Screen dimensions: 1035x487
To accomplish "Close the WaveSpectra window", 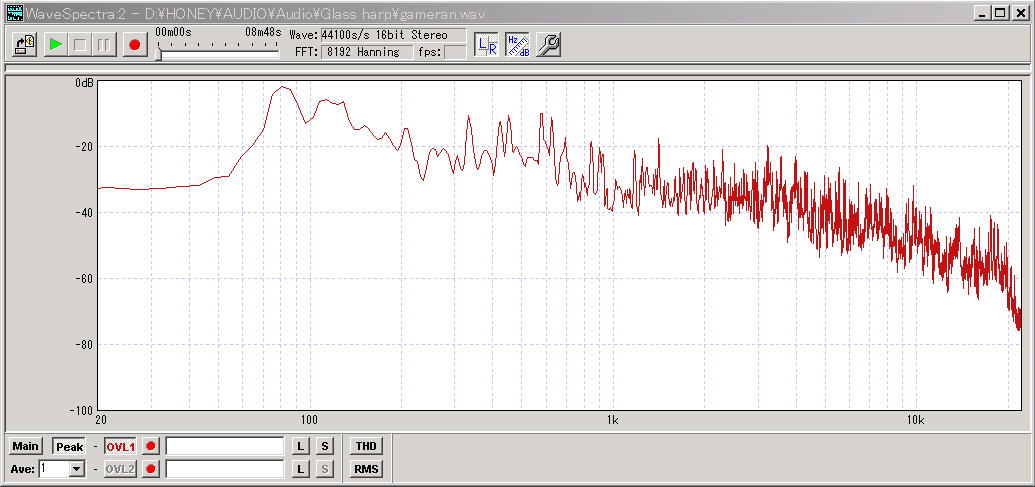I will point(1020,13).
